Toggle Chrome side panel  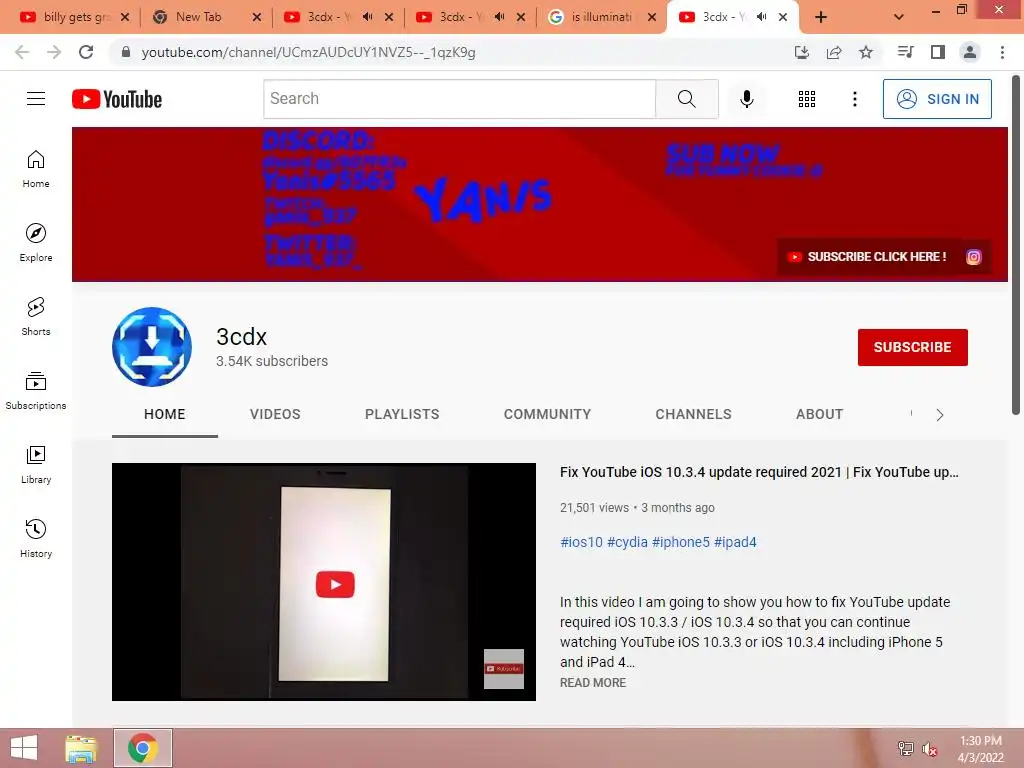[938, 52]
